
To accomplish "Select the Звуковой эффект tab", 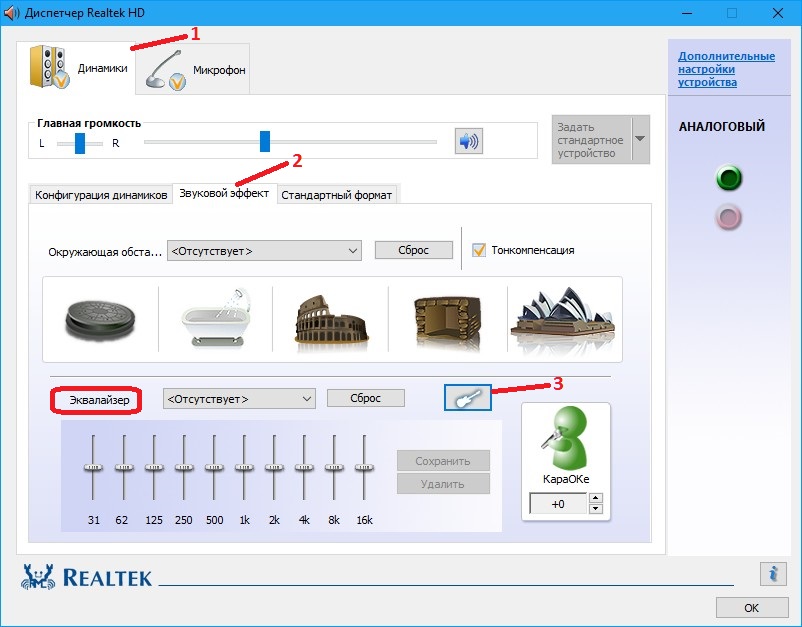I will (225, 194).
